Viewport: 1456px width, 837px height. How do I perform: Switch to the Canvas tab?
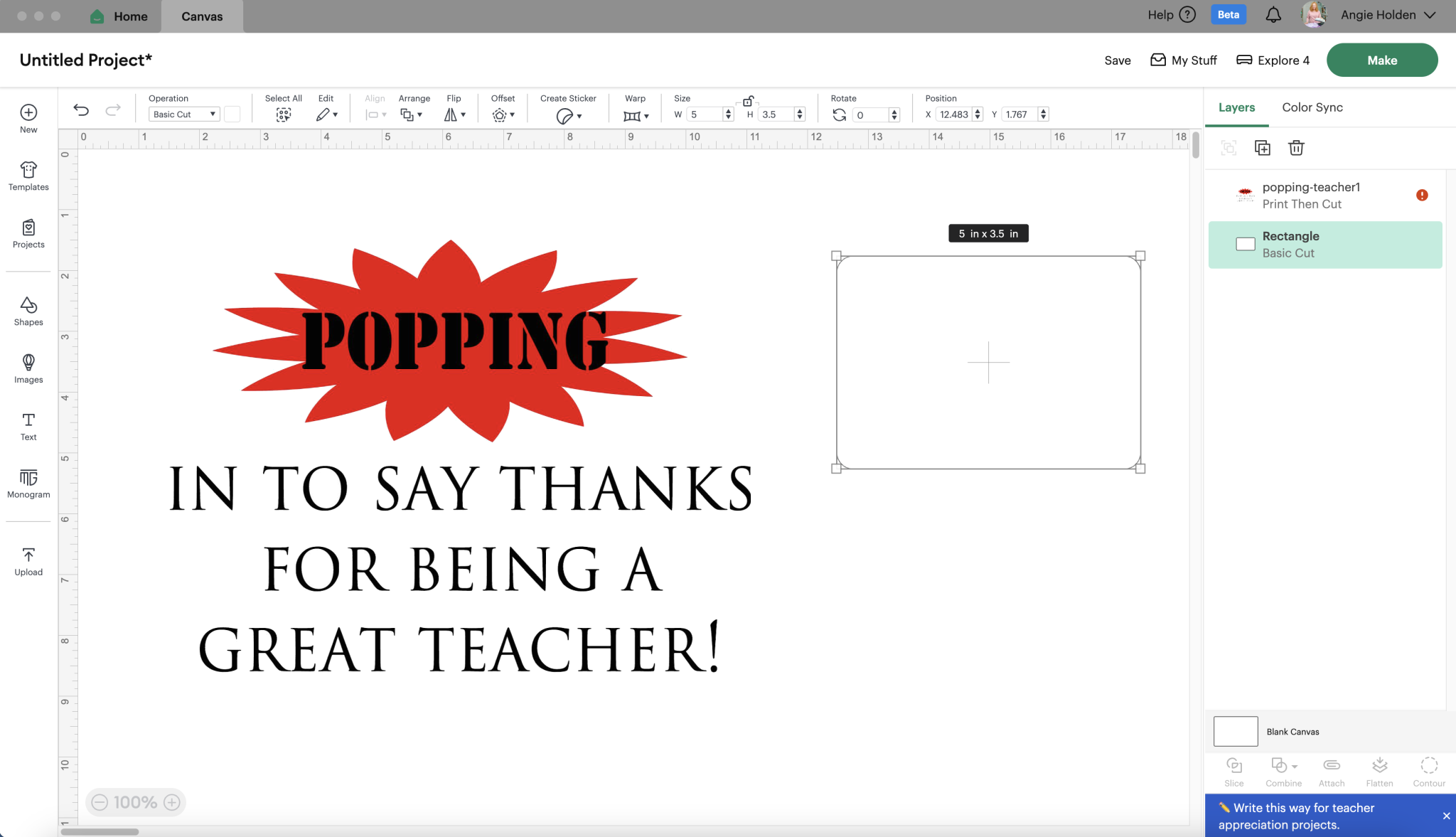202,16
